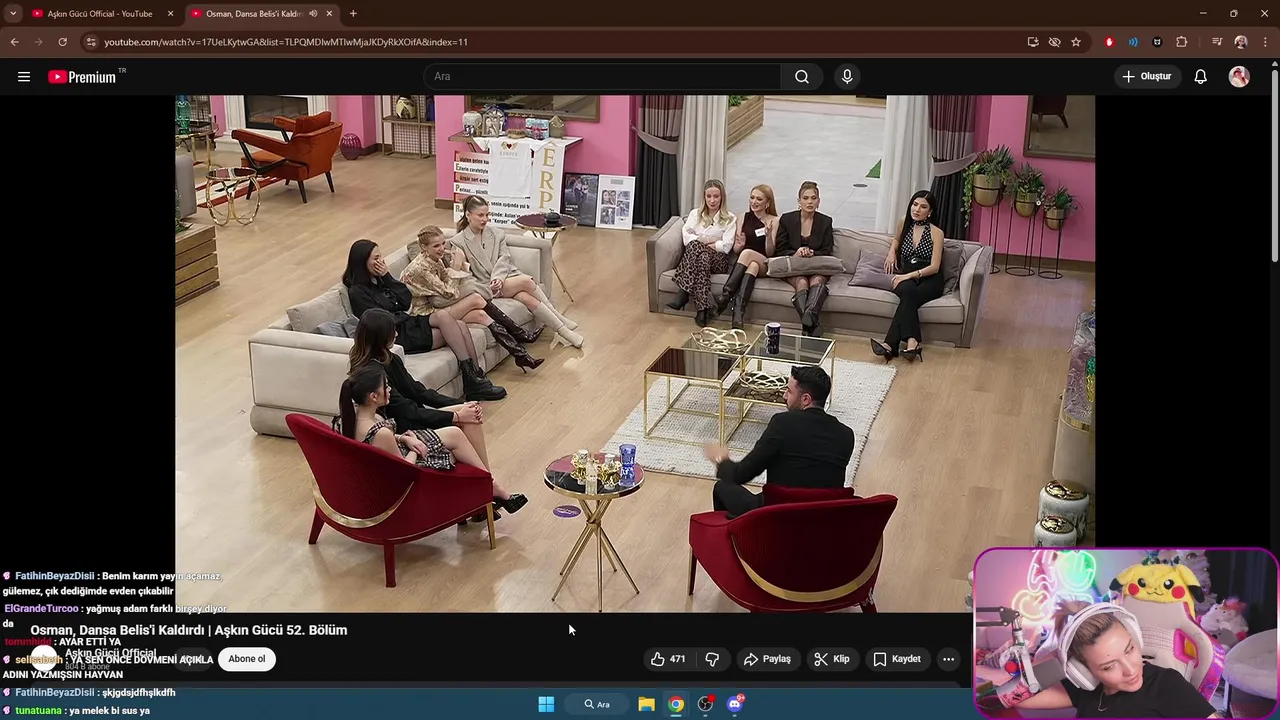Open File Explorer from the taskbar
Image resolution: width=1280 pixels, height=720 pixels.
[647, 704]
